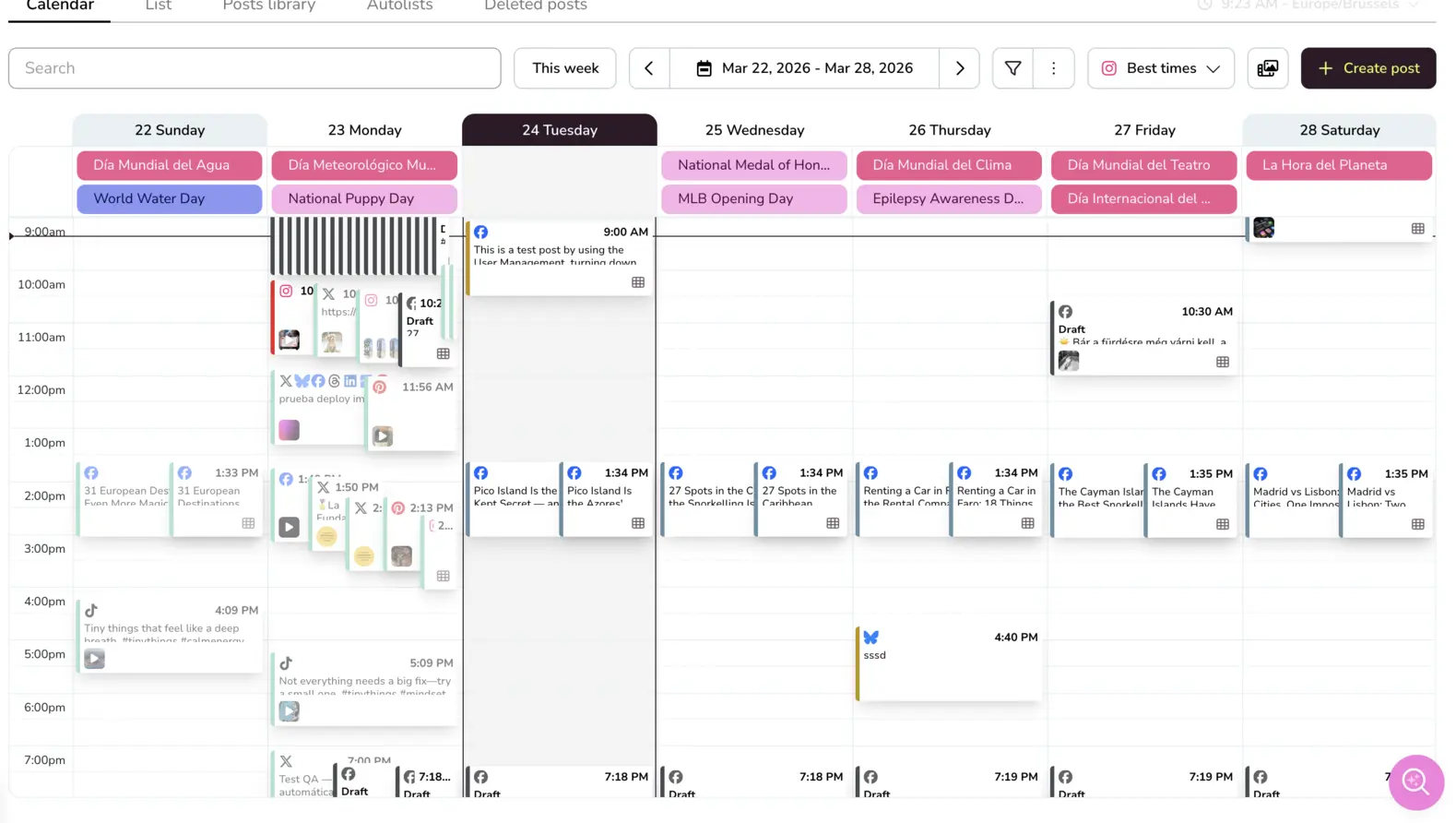1456x823 pixels.
Task: Open Sunday 1:33 PM 31 European Destinations post
Action: tap(217, 498)
